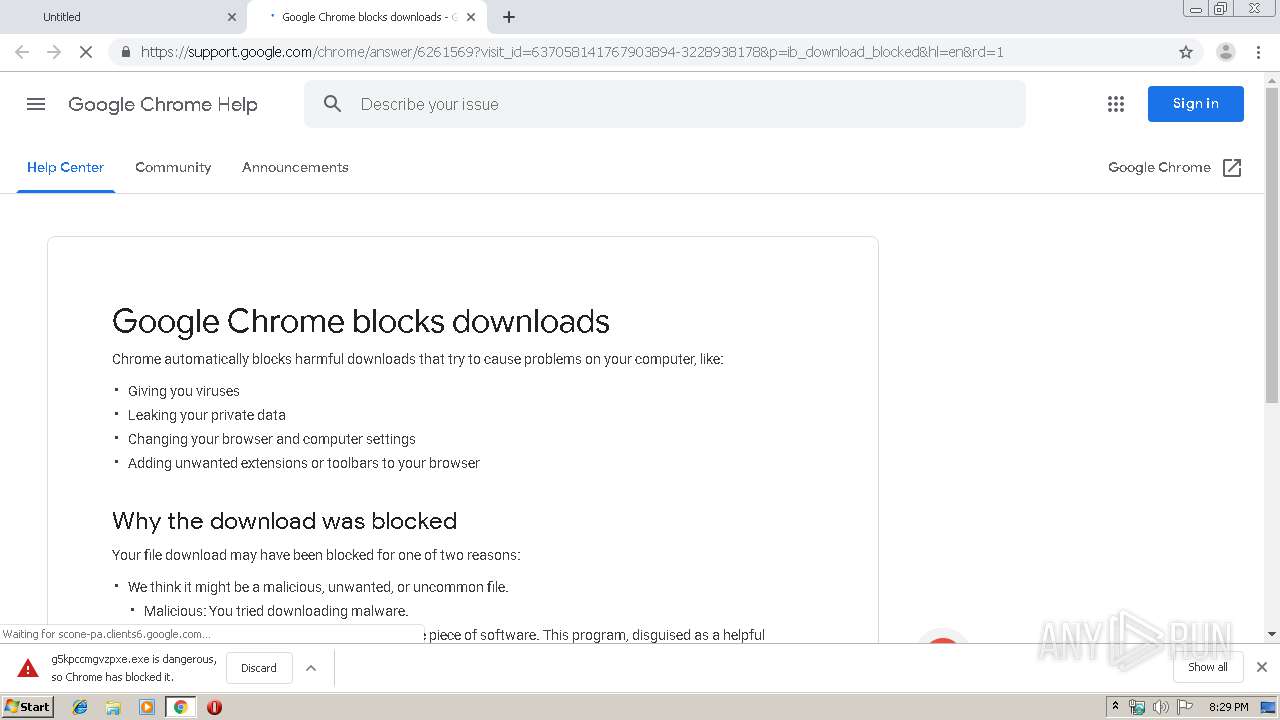Go back to the previous page

(22, 52)
